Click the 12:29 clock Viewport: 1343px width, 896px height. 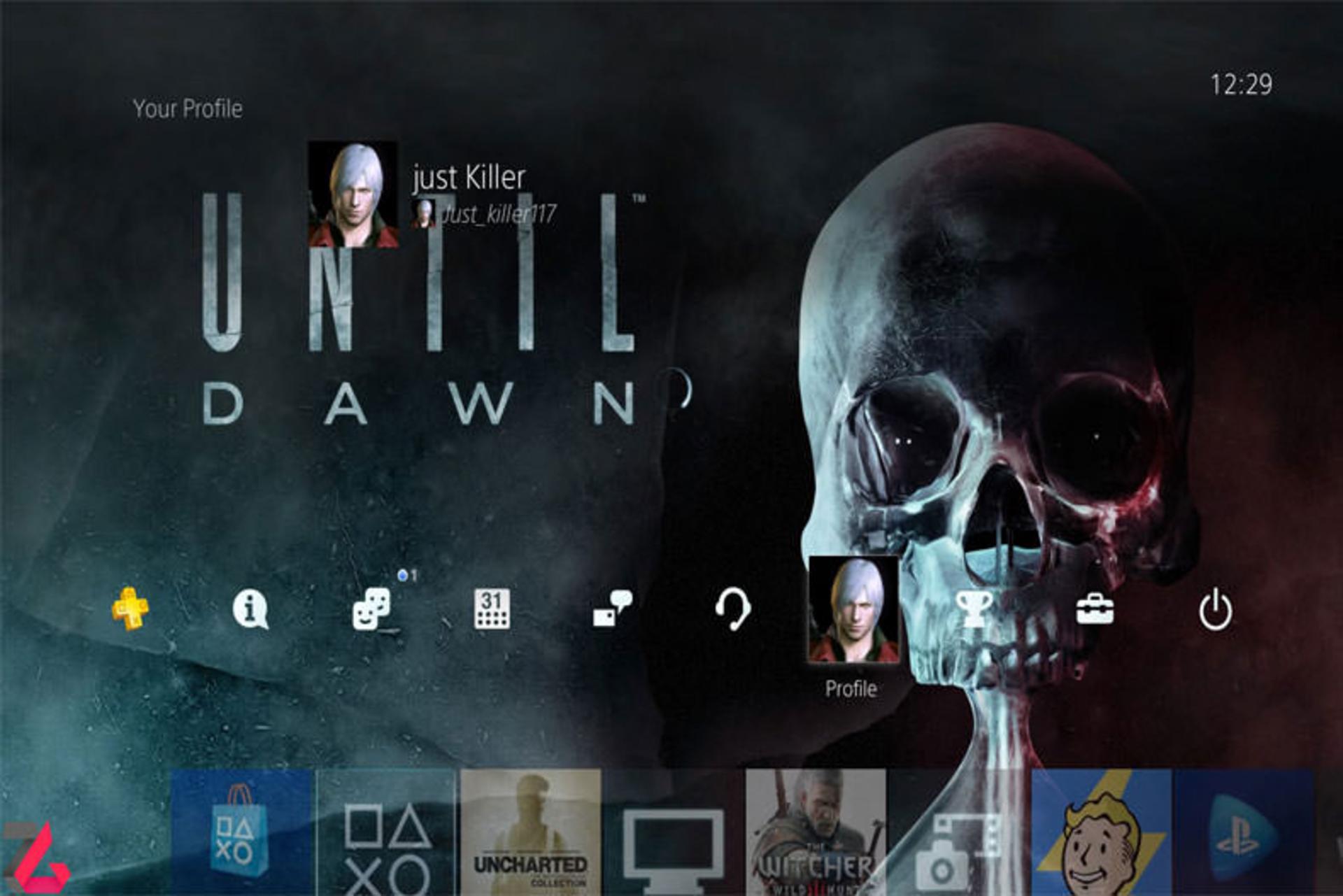1241,85
